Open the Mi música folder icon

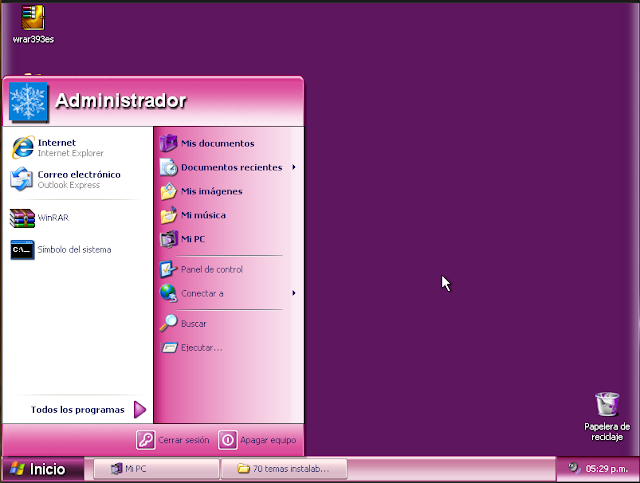point(168,215)
